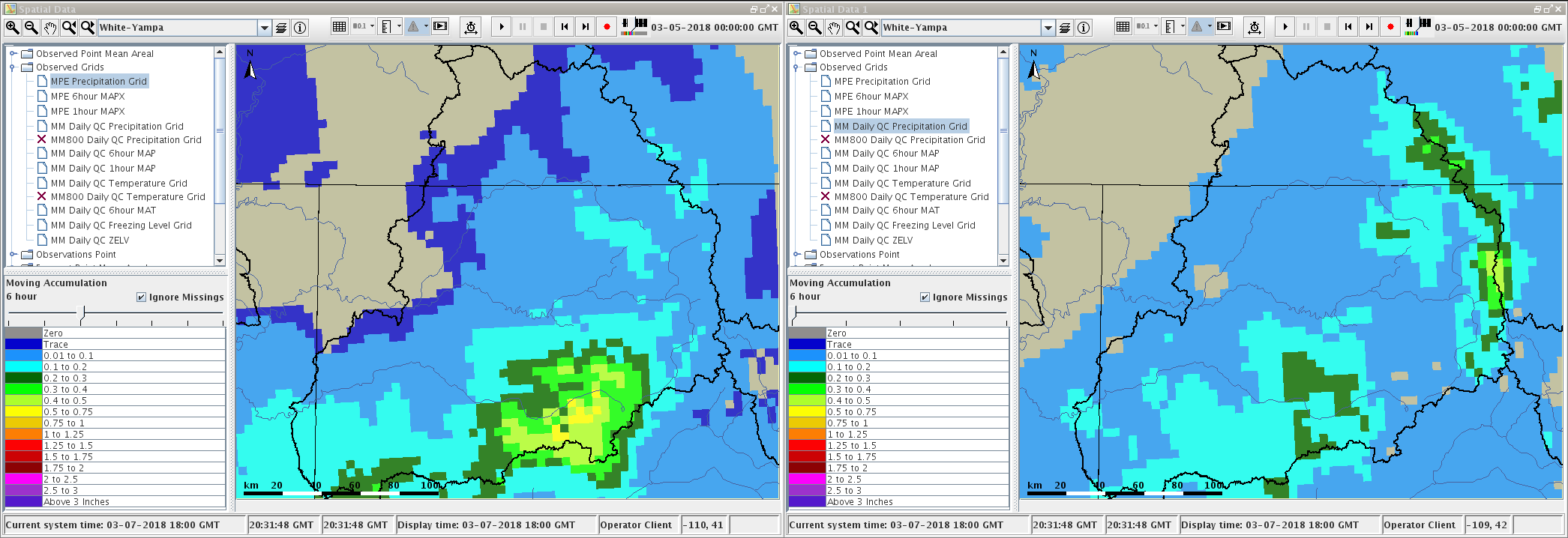
Task: Open the grid table icon in Spatial Data 1
Action: (1123, 27)
